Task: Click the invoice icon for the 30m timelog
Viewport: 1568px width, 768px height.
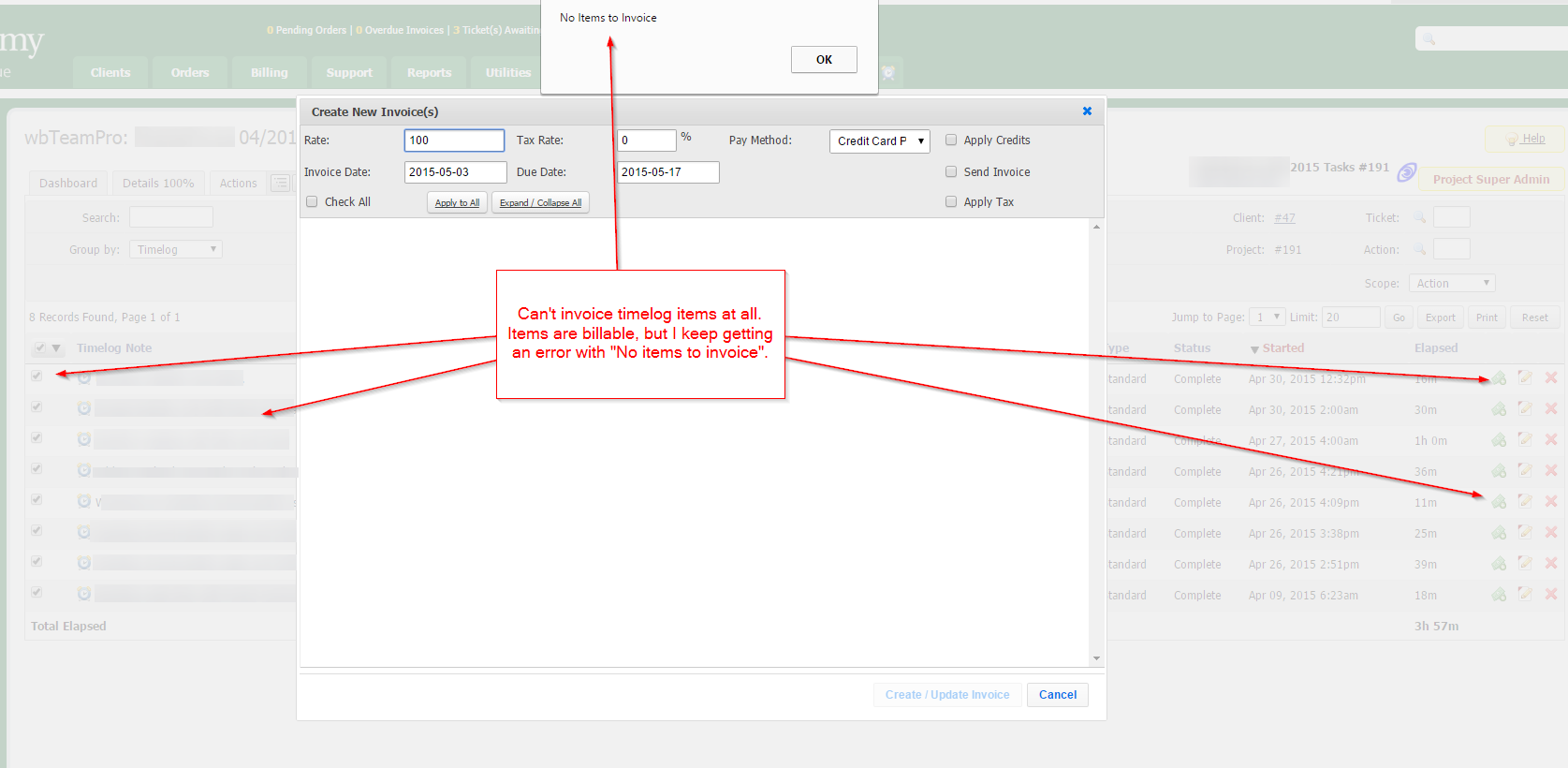Action: (x=1499, y=409)
